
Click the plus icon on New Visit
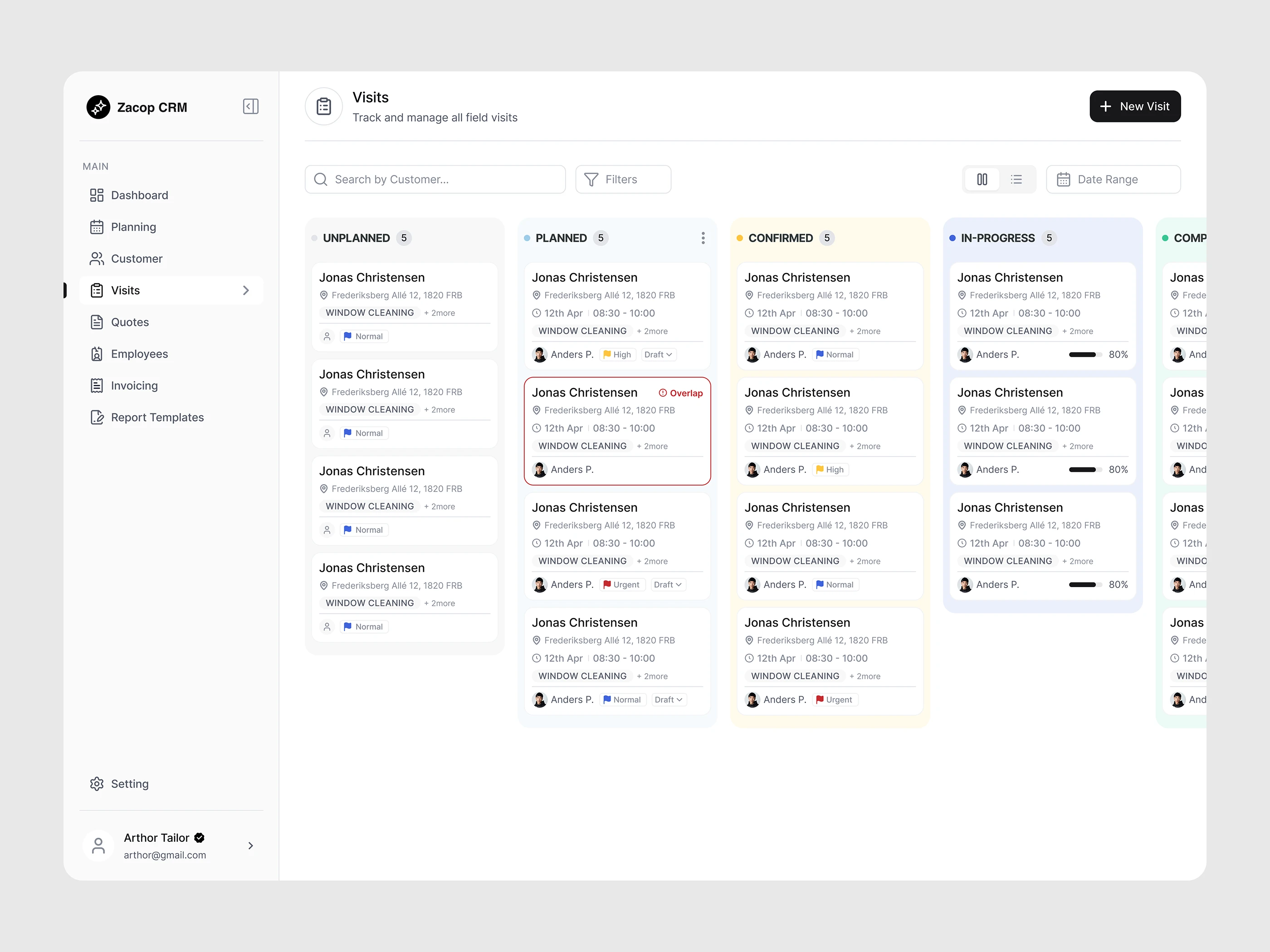[1105, 107]
